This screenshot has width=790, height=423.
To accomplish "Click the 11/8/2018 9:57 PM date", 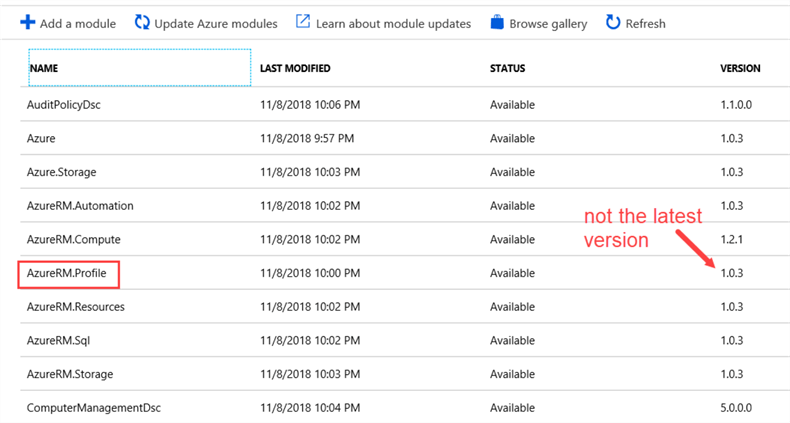I will (x=307, y=138).
